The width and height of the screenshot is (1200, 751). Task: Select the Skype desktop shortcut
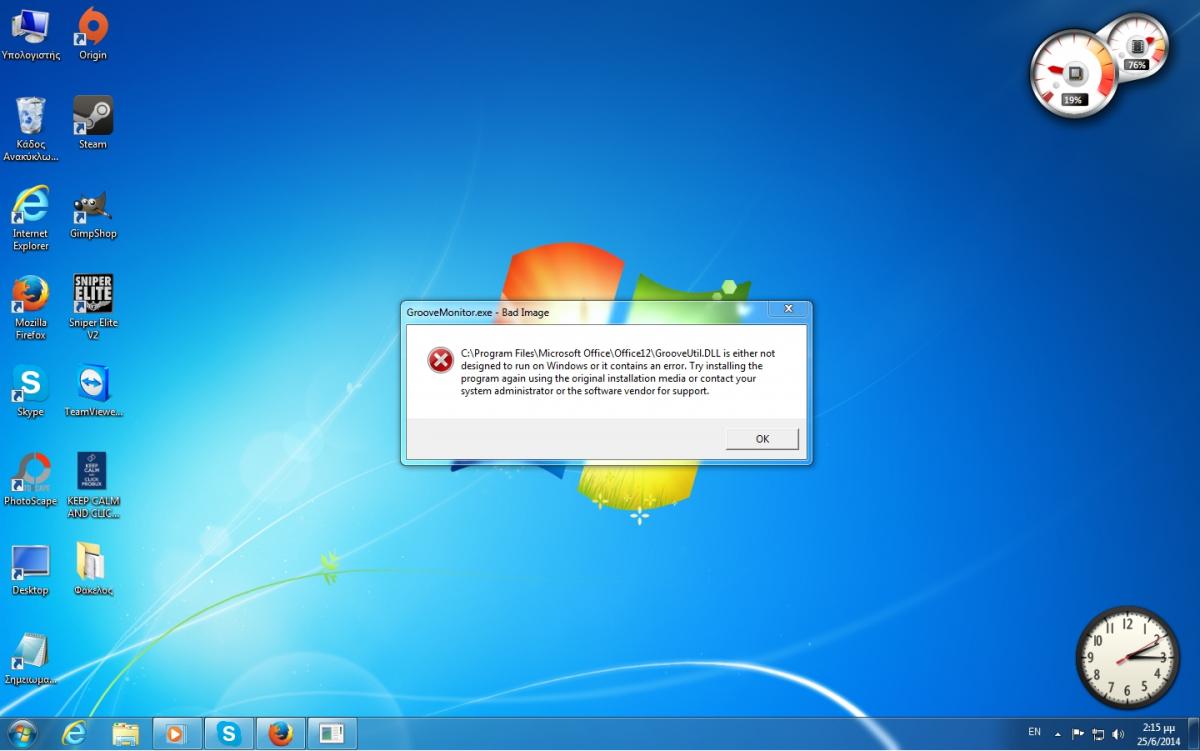coord(30,391)
